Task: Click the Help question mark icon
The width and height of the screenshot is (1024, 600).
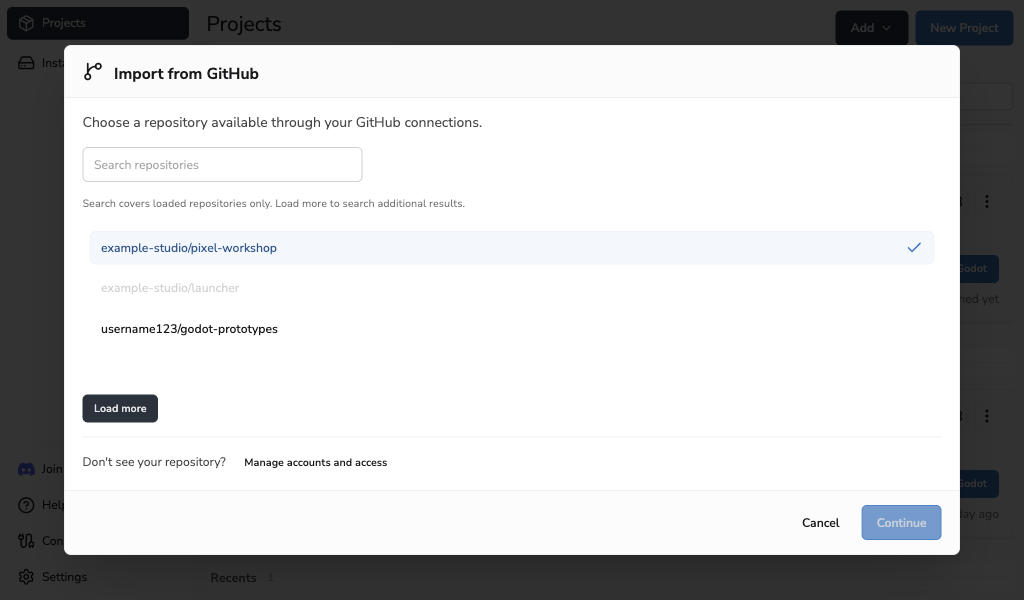Action: (x=26, y=505)
